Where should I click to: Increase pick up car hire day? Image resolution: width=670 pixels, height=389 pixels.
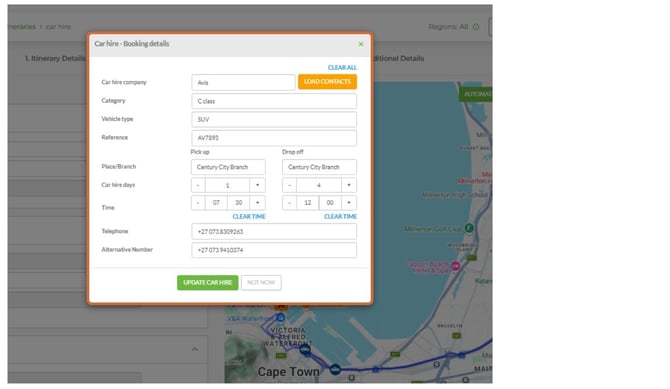(257, 185)
